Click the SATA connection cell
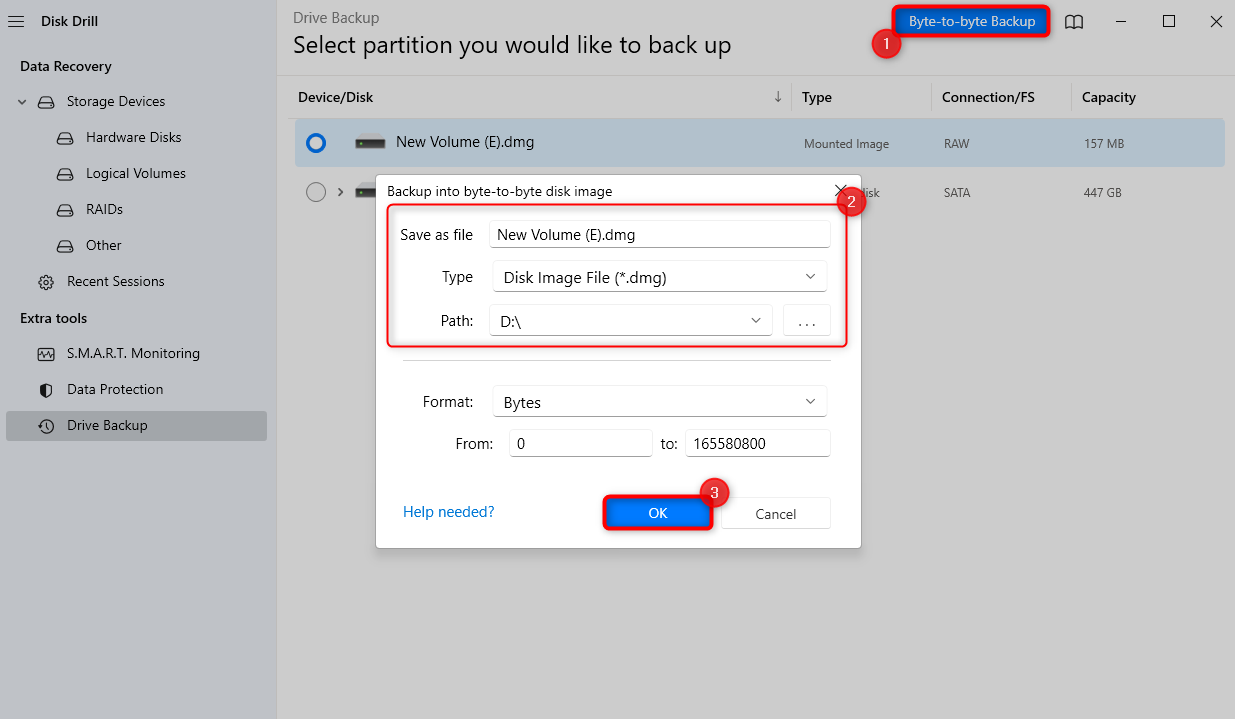The image size is (1235, 719). click(958, 192)
